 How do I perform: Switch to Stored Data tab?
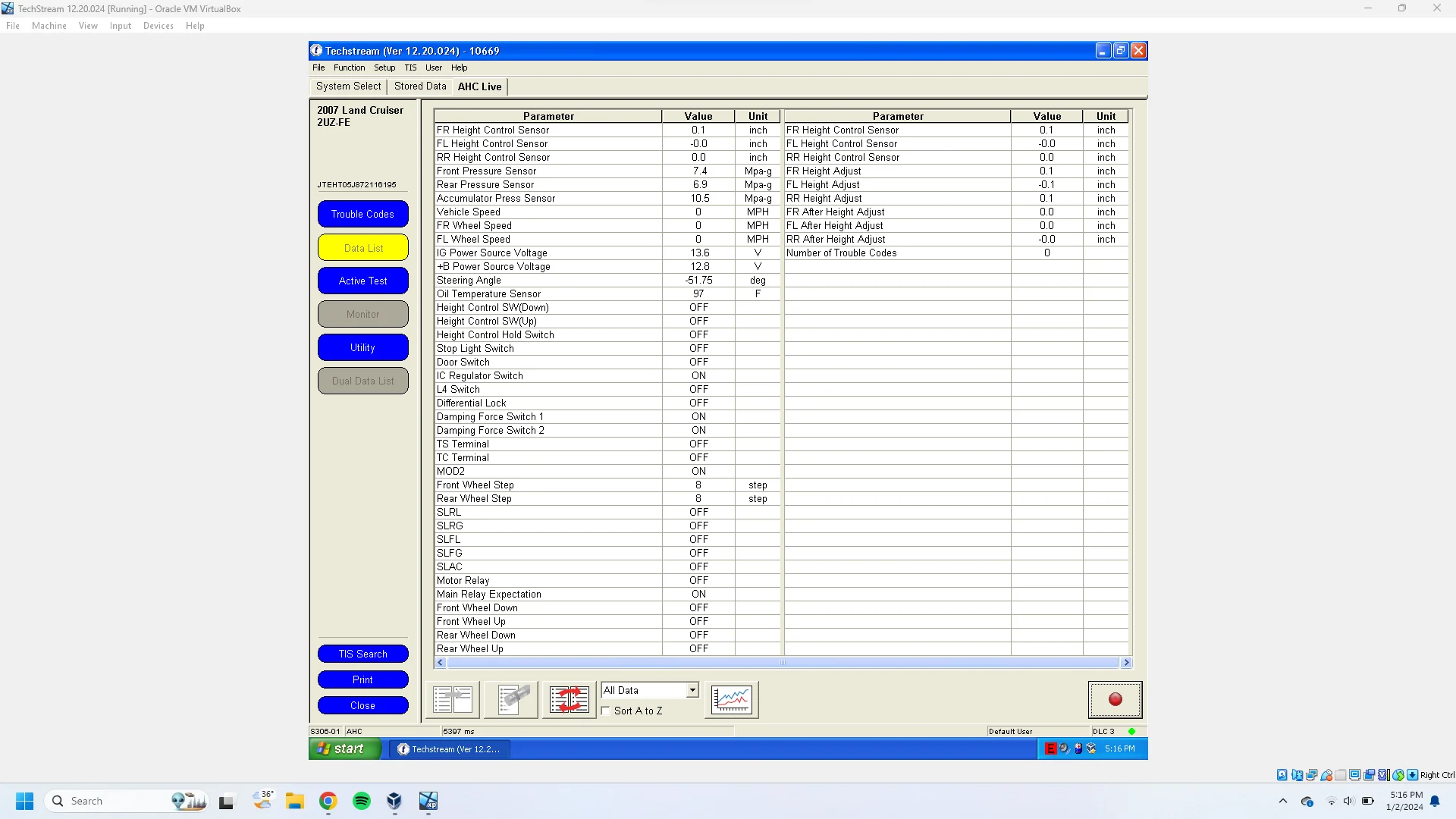click(x=420, y=86)
